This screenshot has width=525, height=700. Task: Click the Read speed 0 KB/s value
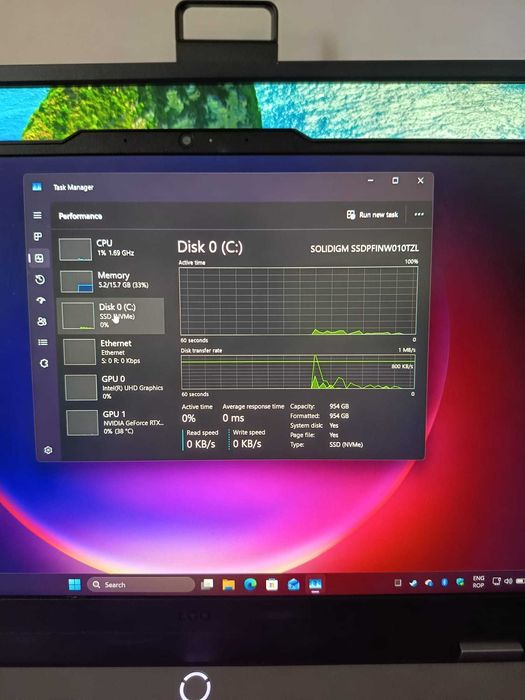[x=201, y=444]
